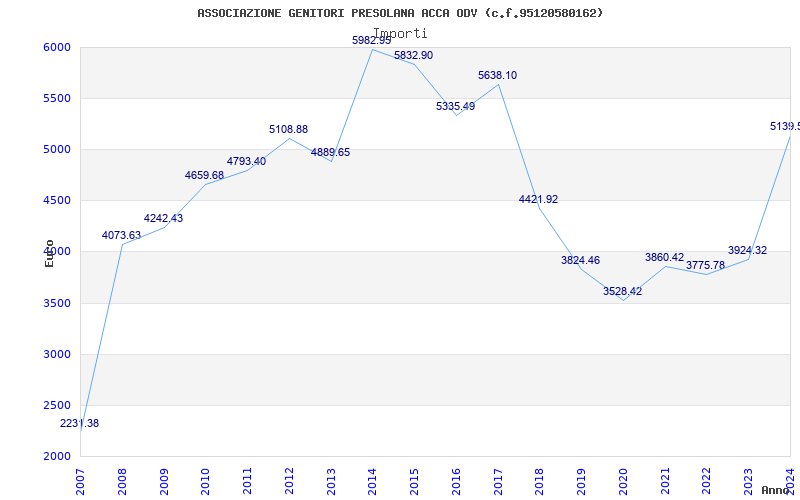800x500 pixels.
Task: Select the 5335.49 data label for 2016
Action: point(456,106)
